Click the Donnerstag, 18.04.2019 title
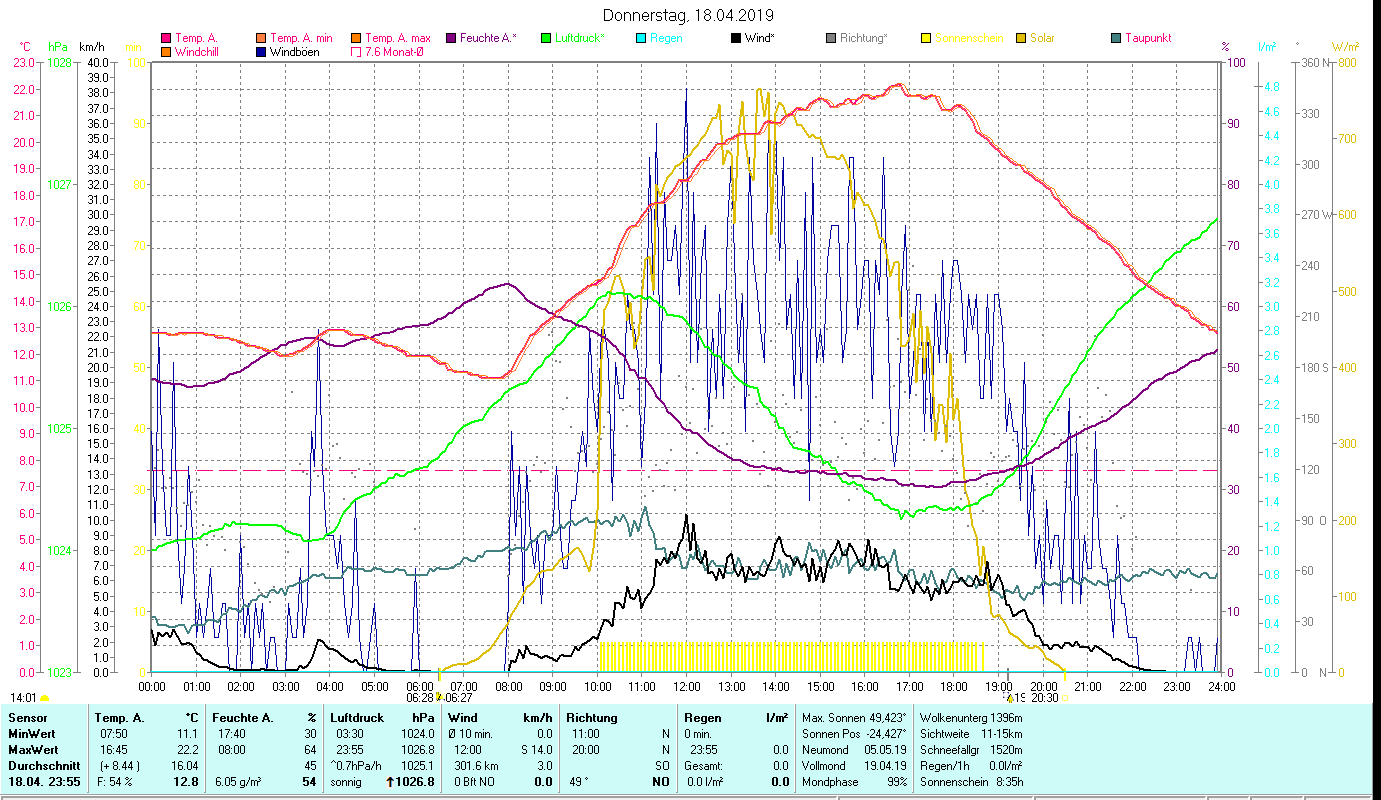This screenshot has height=800, width=1381. [689, 16]
